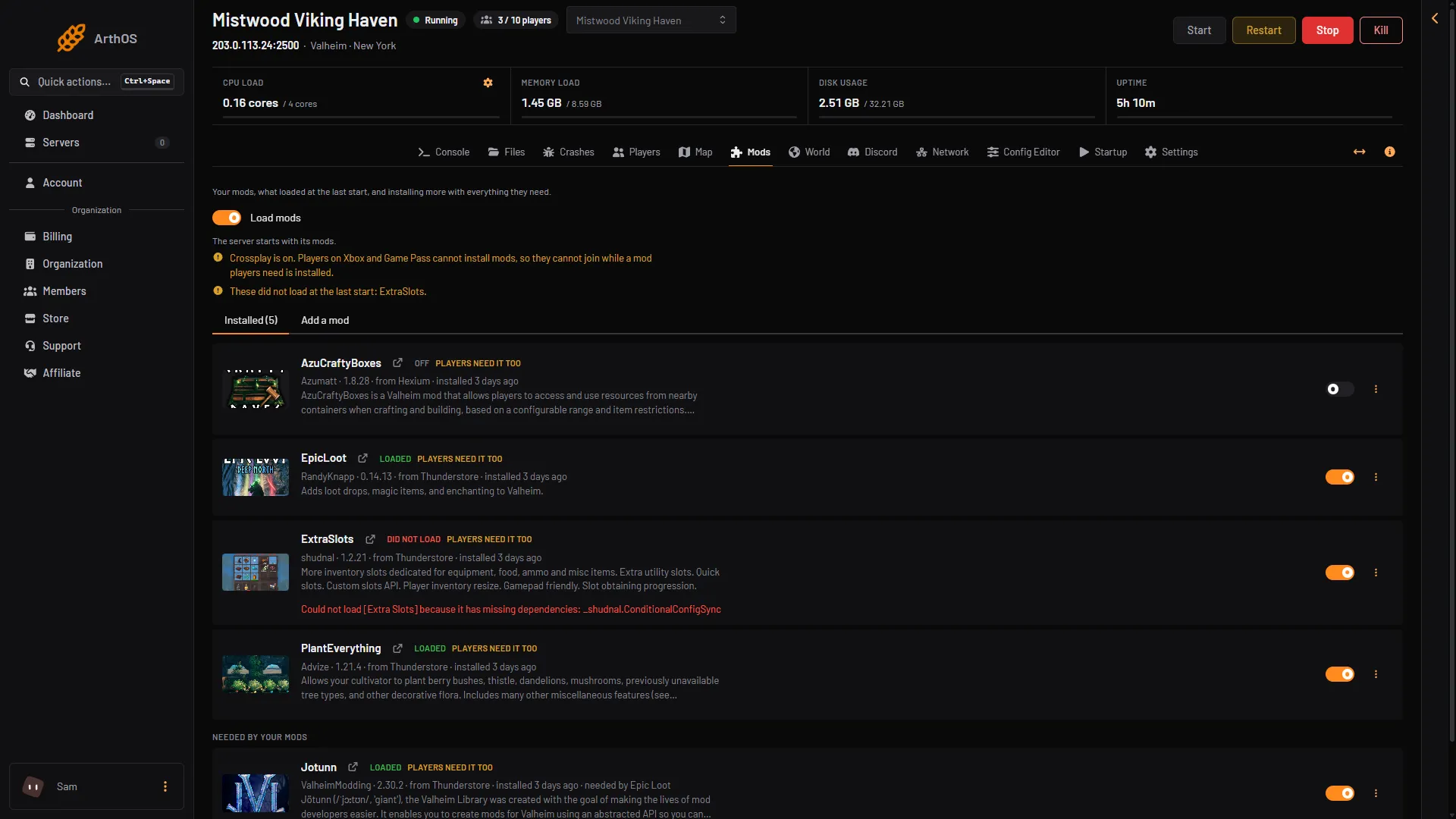Collapse right panel with chevron icon
Screen dimensions: 1456x819
1435,18
